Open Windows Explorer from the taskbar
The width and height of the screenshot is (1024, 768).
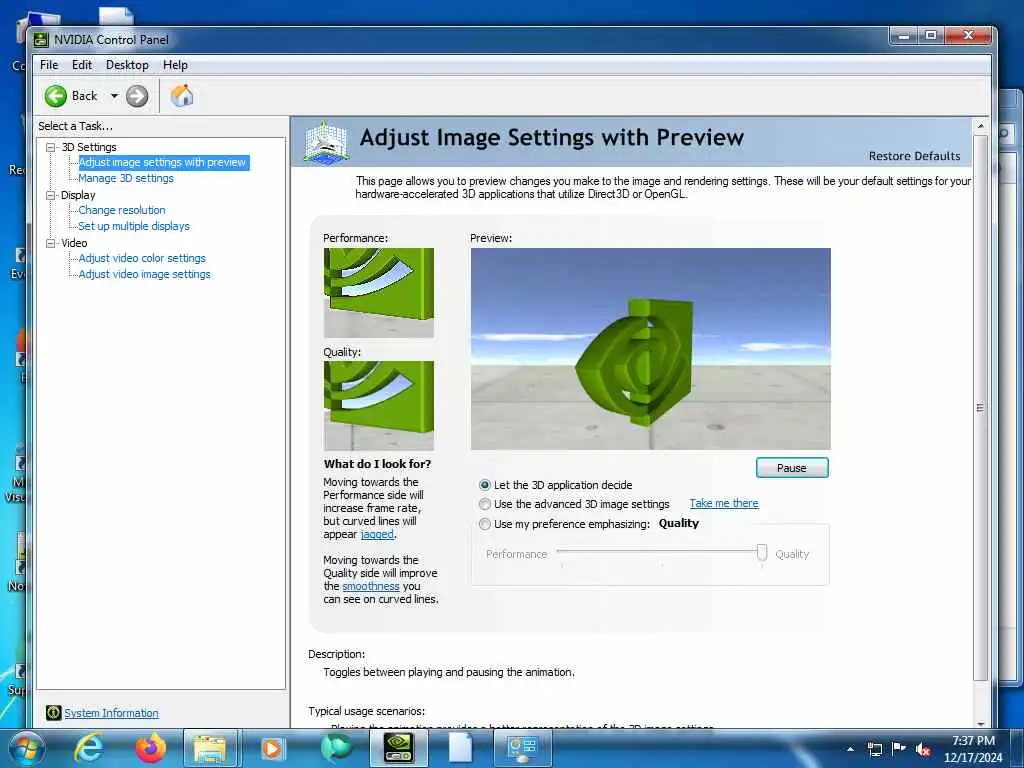pyautogui.click(x=209, y=748)
